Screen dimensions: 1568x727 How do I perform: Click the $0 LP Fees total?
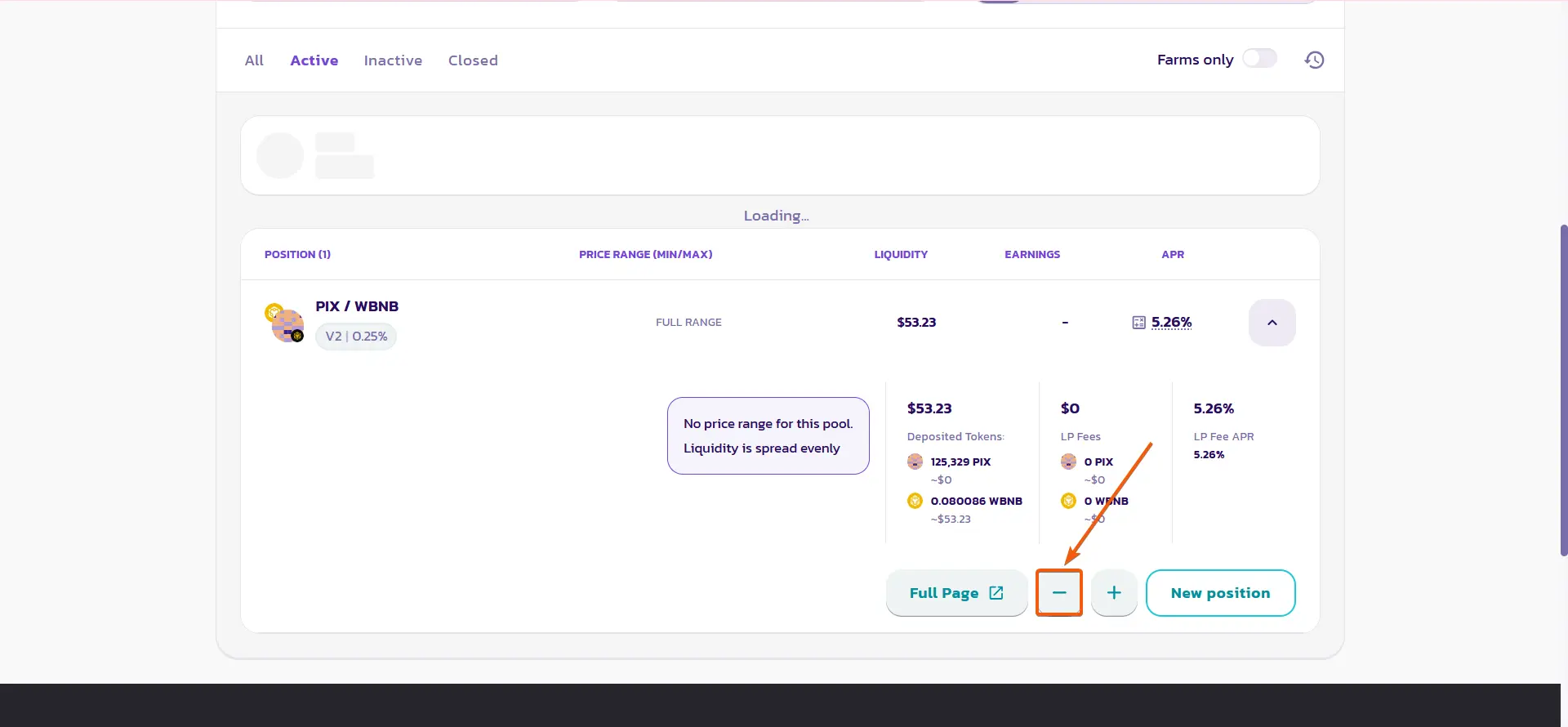click(x=1070, y=408)
